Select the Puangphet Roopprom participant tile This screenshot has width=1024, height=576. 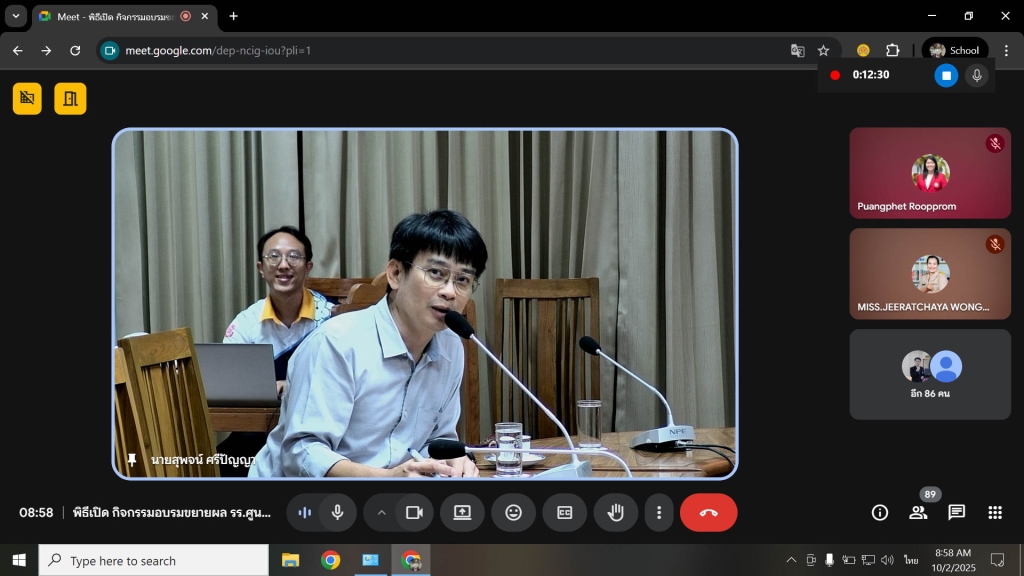click(x=930, y=172)
